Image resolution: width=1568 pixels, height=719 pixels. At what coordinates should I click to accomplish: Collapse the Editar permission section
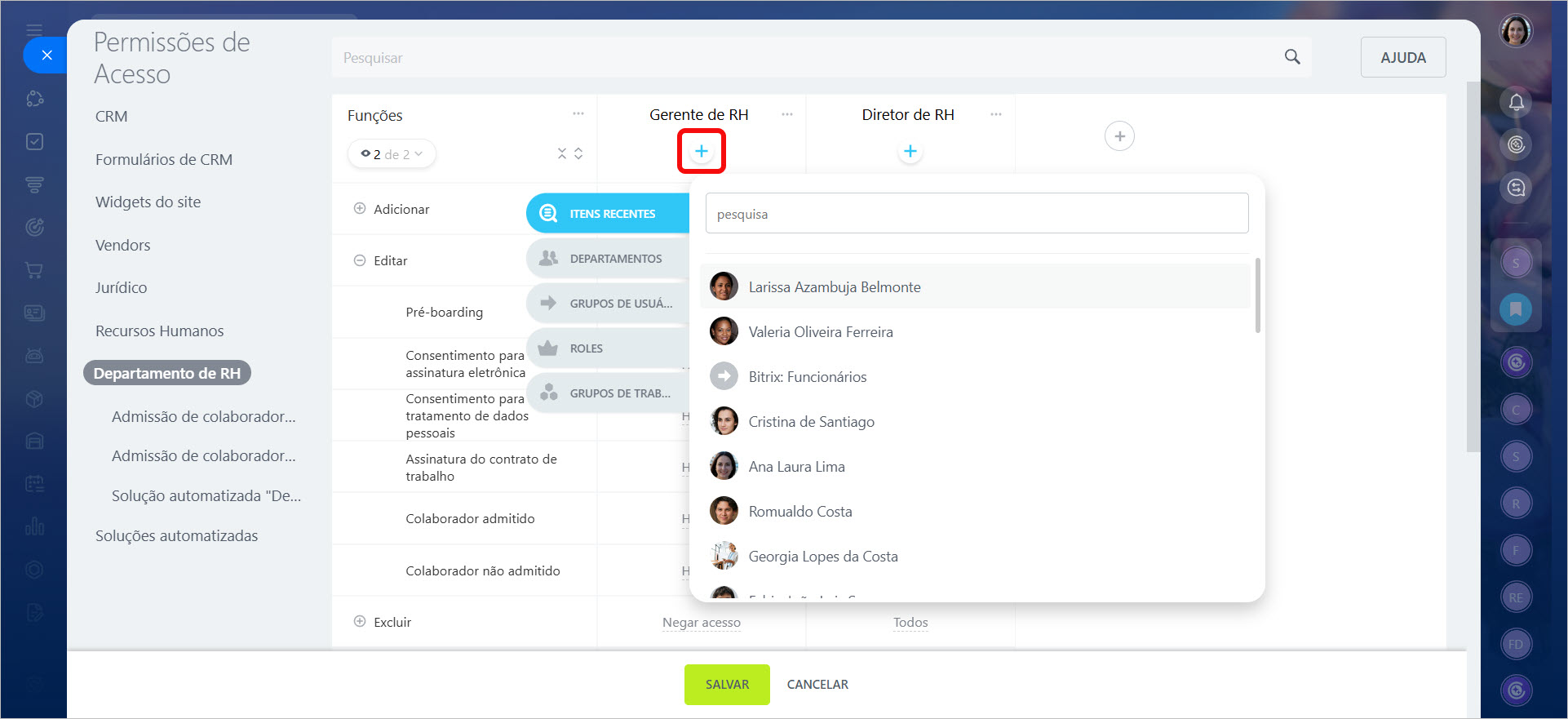[x=360, y=260]
